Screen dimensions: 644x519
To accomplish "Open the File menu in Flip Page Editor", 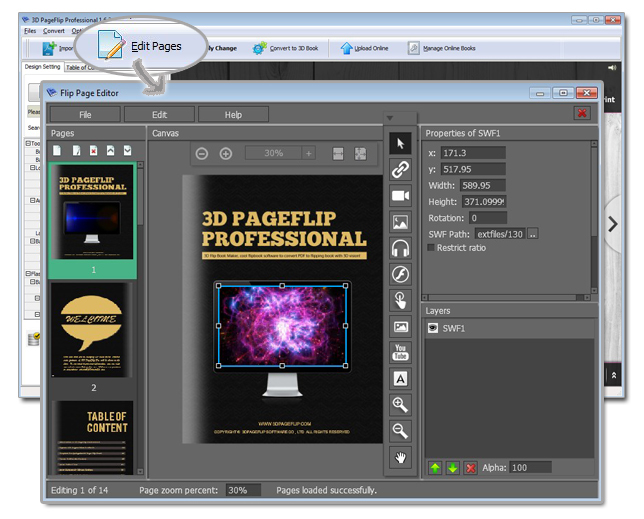I will coord(85,115).
